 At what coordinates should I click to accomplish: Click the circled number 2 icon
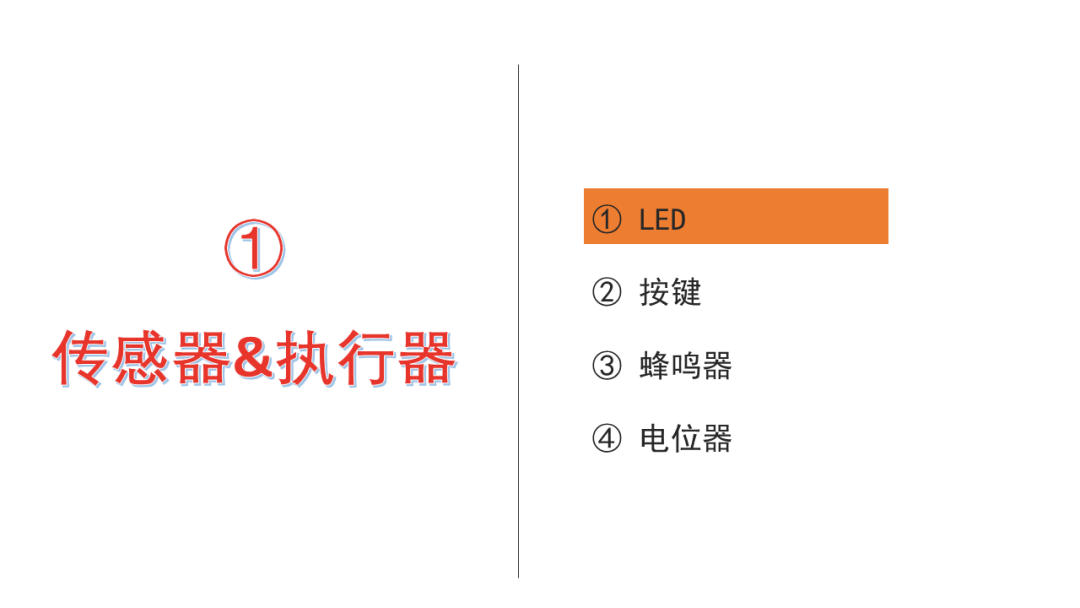point(606,292)
